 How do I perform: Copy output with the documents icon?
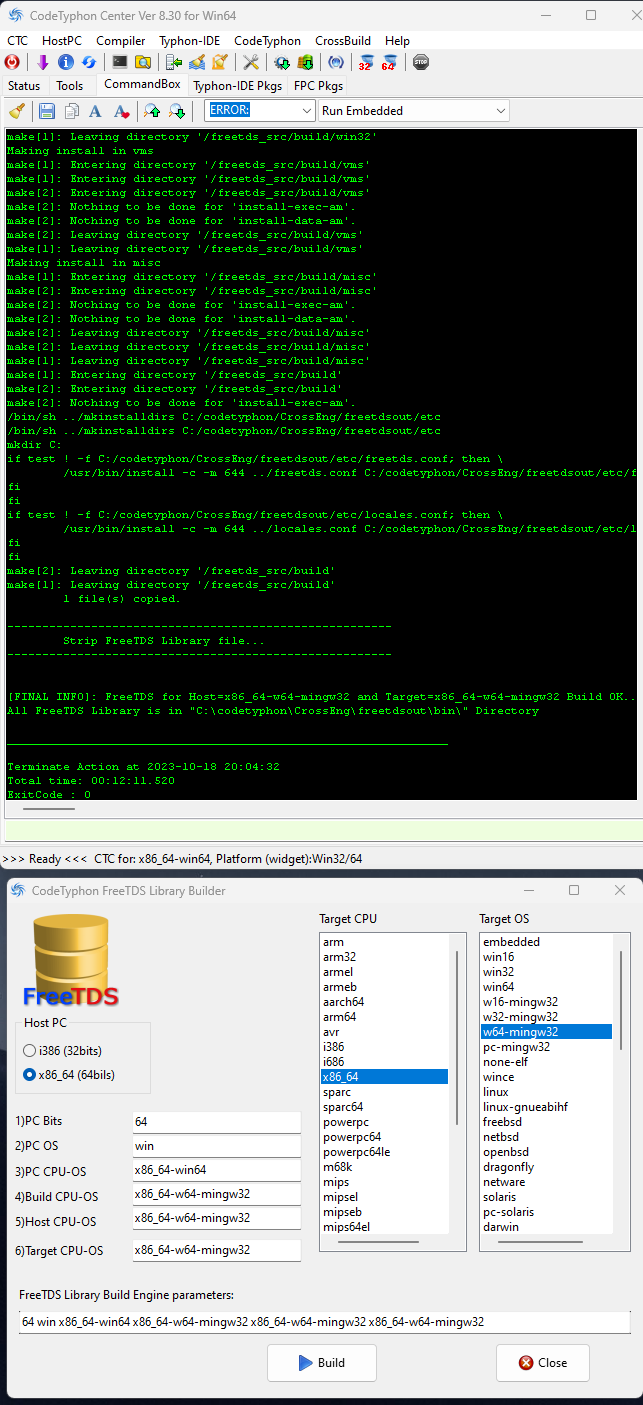pyautogui.click(x=71, y=111)
